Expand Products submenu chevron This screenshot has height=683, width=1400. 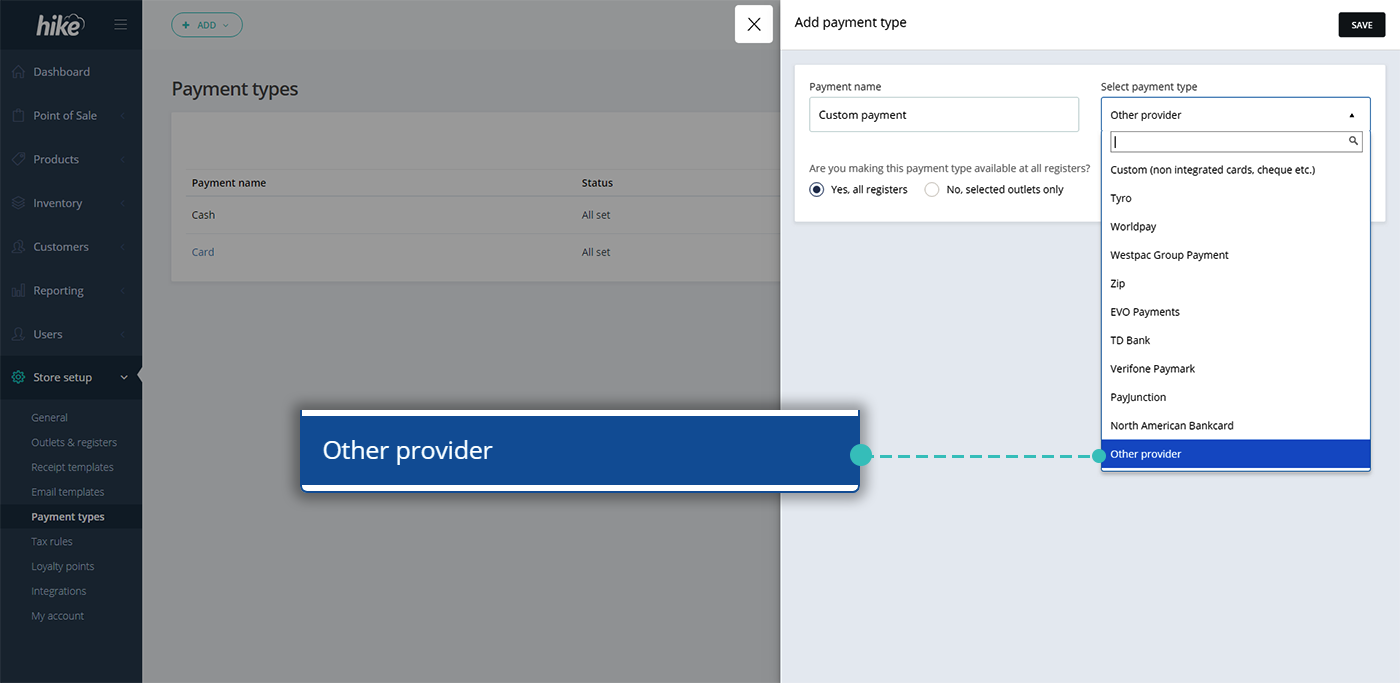123,159
